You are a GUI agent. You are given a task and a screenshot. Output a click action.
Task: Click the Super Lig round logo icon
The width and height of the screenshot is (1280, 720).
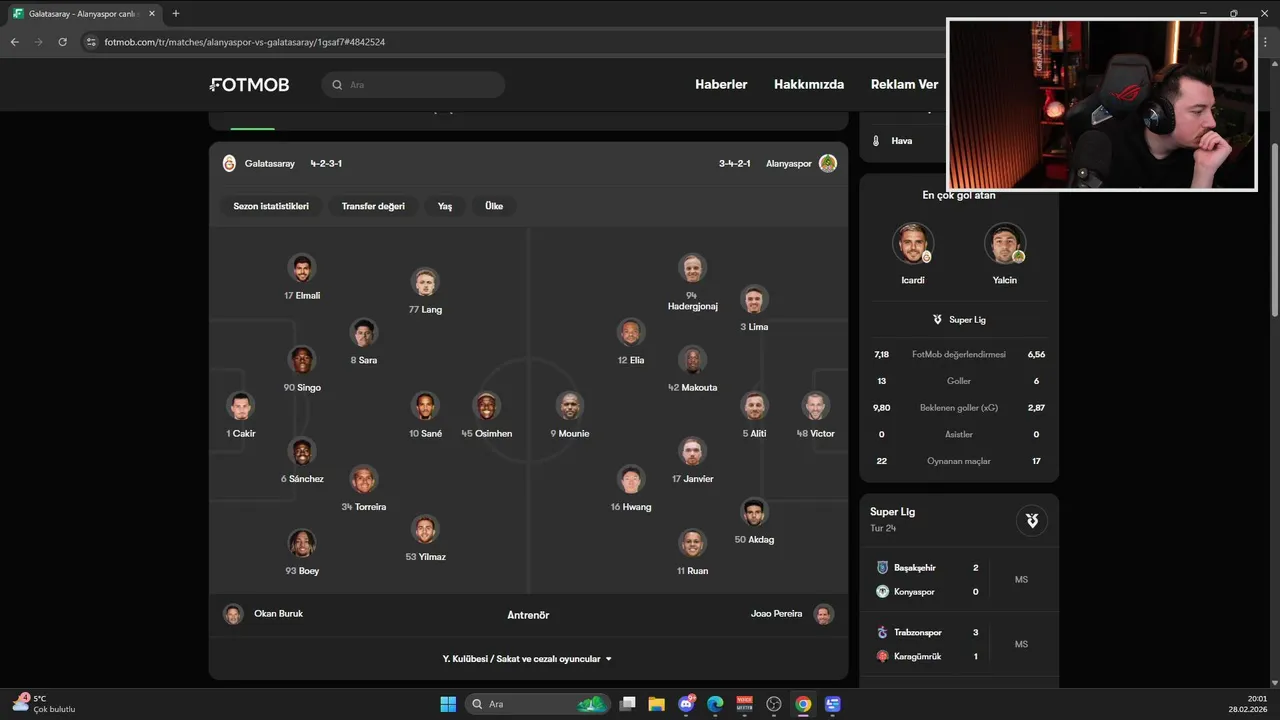click(x=1032, y=520)
